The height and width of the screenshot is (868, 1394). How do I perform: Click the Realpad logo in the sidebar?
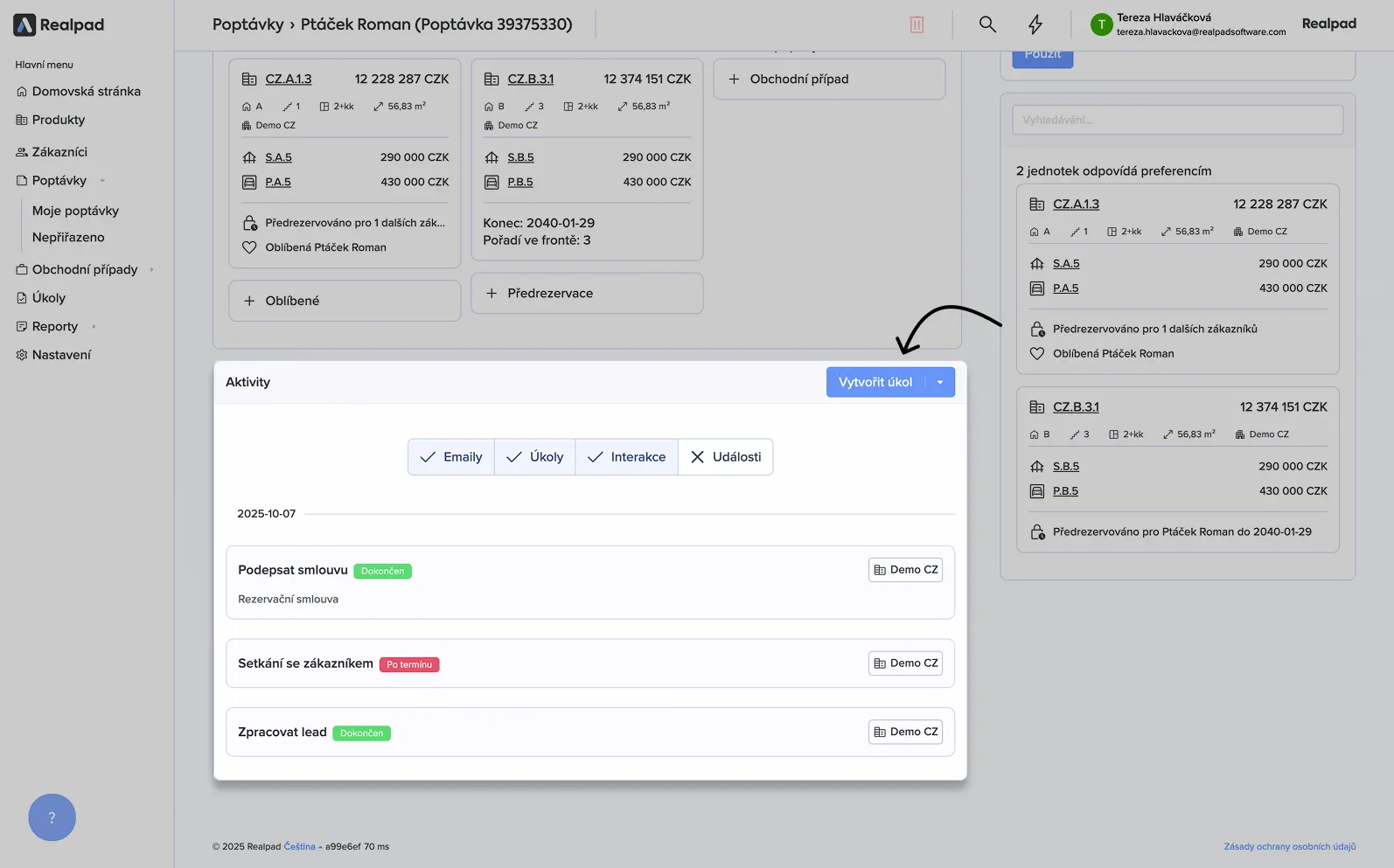(x=59, y=24)
